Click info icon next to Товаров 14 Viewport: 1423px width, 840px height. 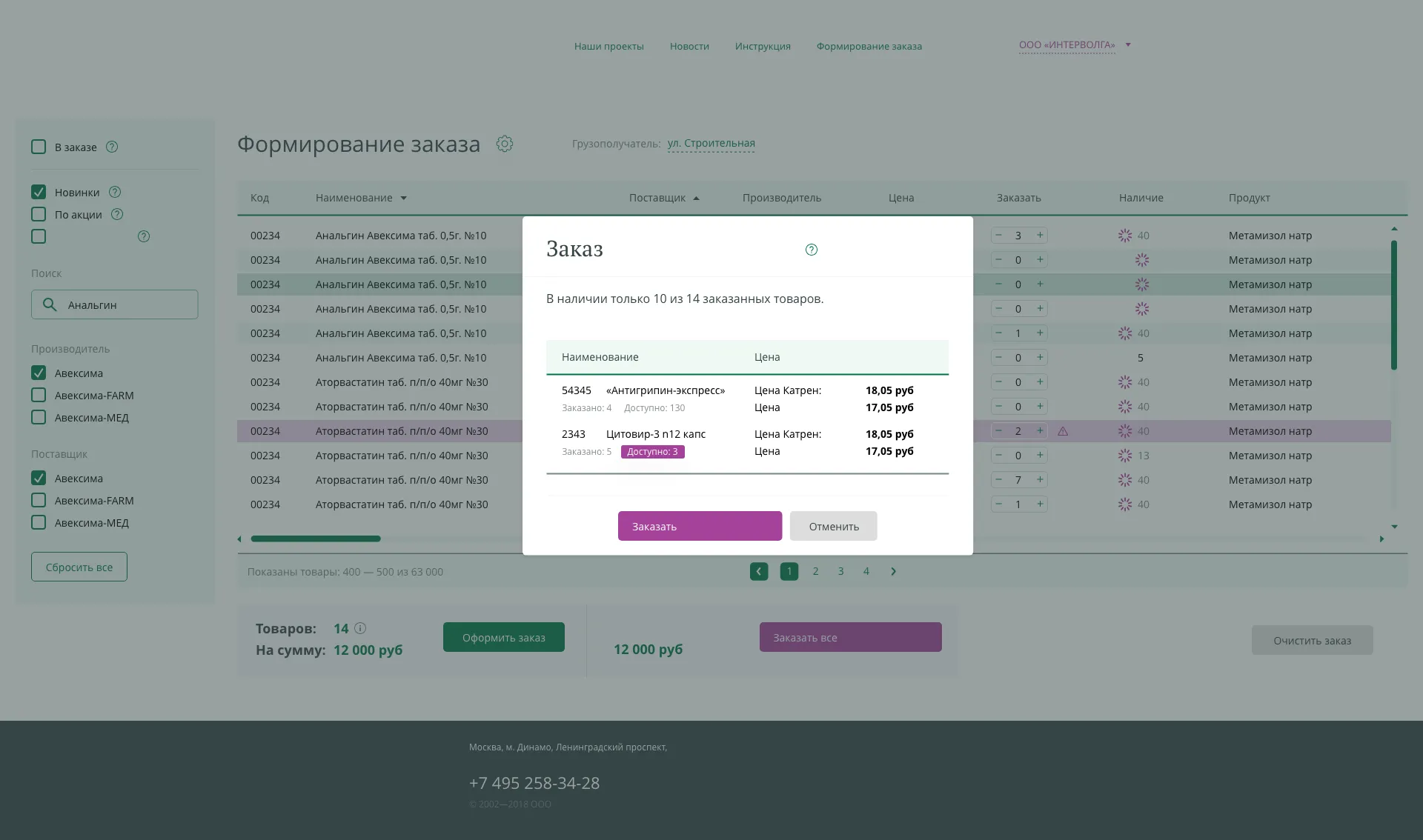point(360,628)
